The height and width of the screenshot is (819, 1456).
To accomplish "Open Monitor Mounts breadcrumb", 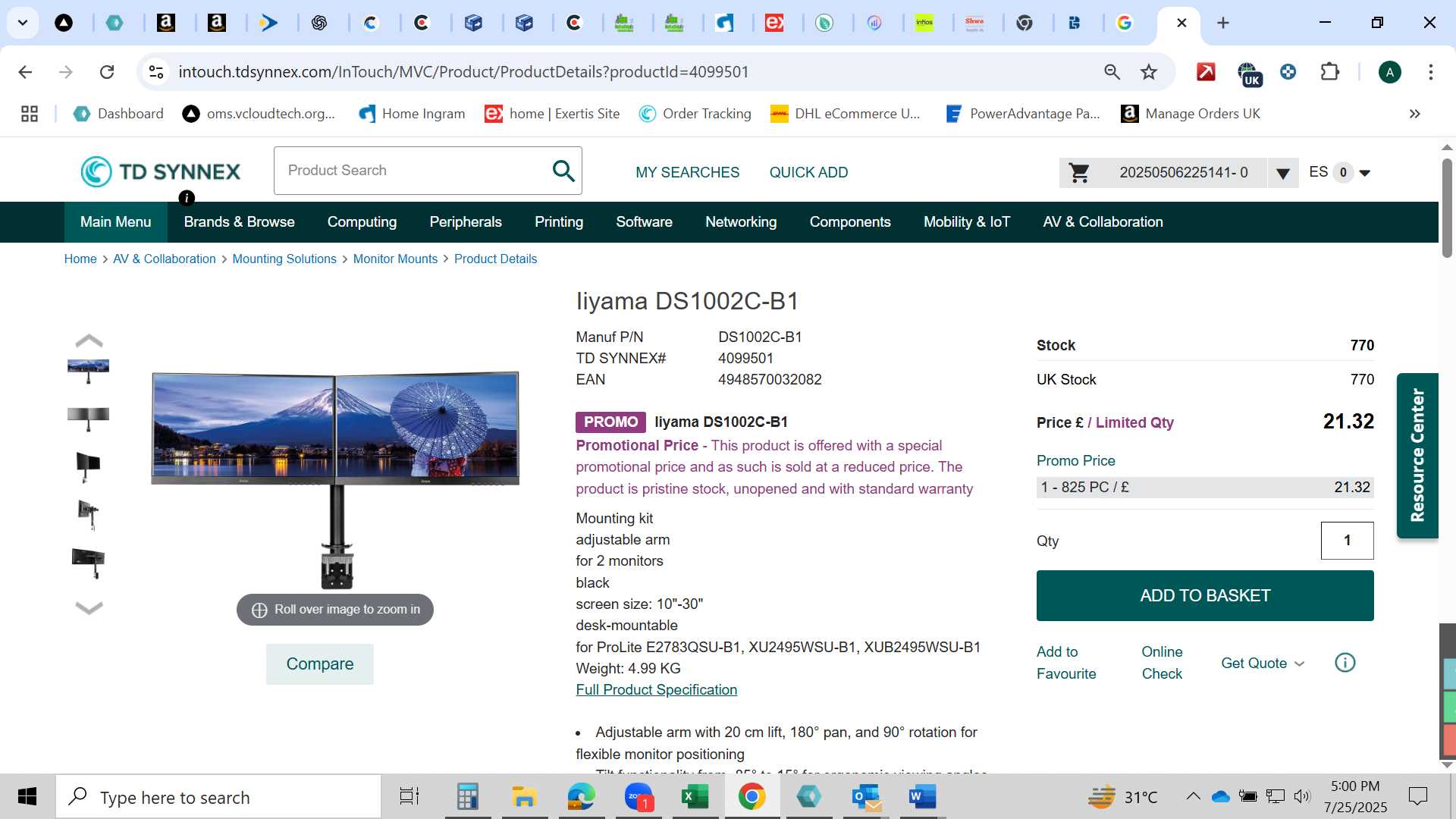I will [395, 259].
